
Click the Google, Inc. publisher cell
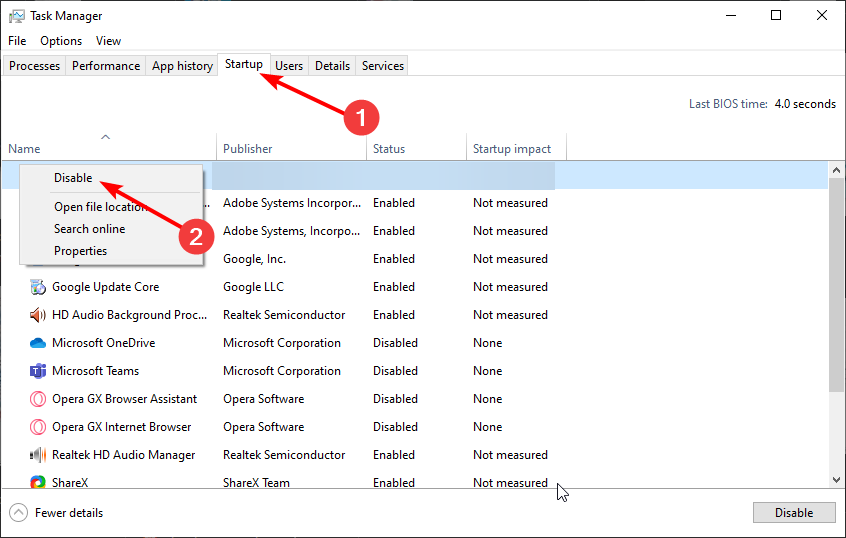(254, 259)
